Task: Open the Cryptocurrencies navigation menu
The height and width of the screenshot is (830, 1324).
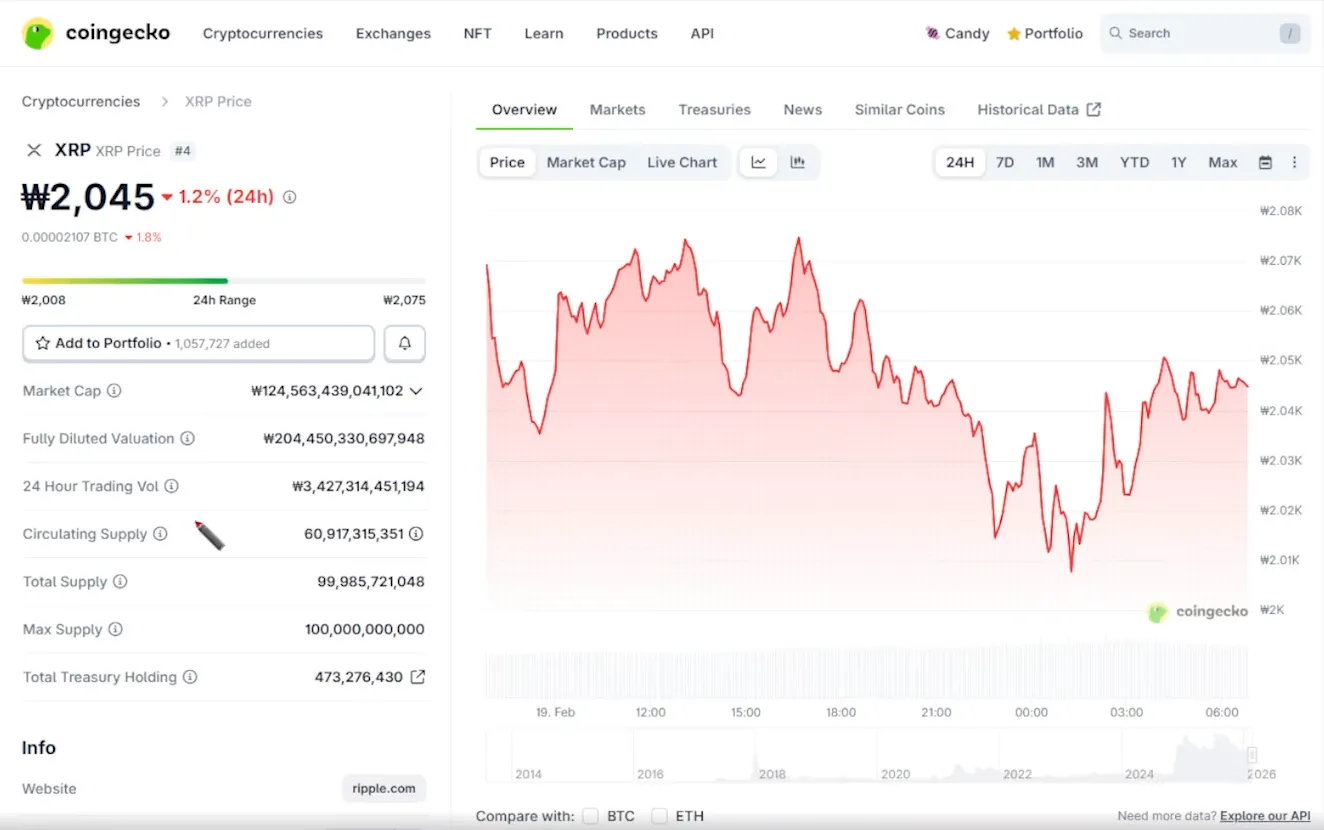Action: [263, 33]
